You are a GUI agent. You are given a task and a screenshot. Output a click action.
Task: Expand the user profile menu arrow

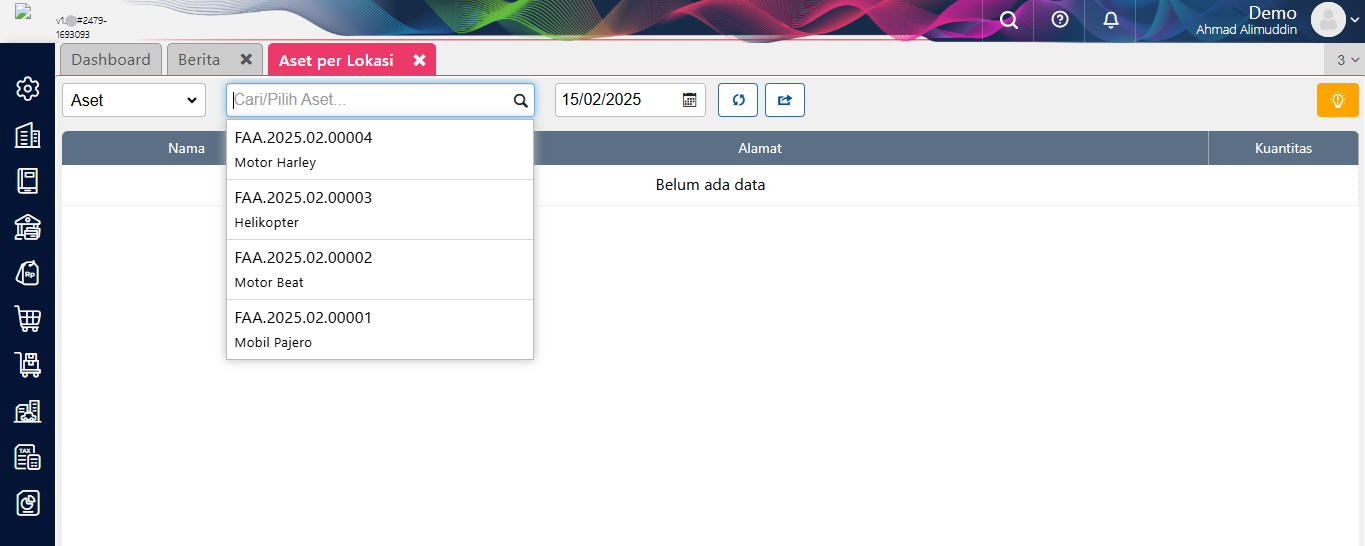coord(1354,19)
